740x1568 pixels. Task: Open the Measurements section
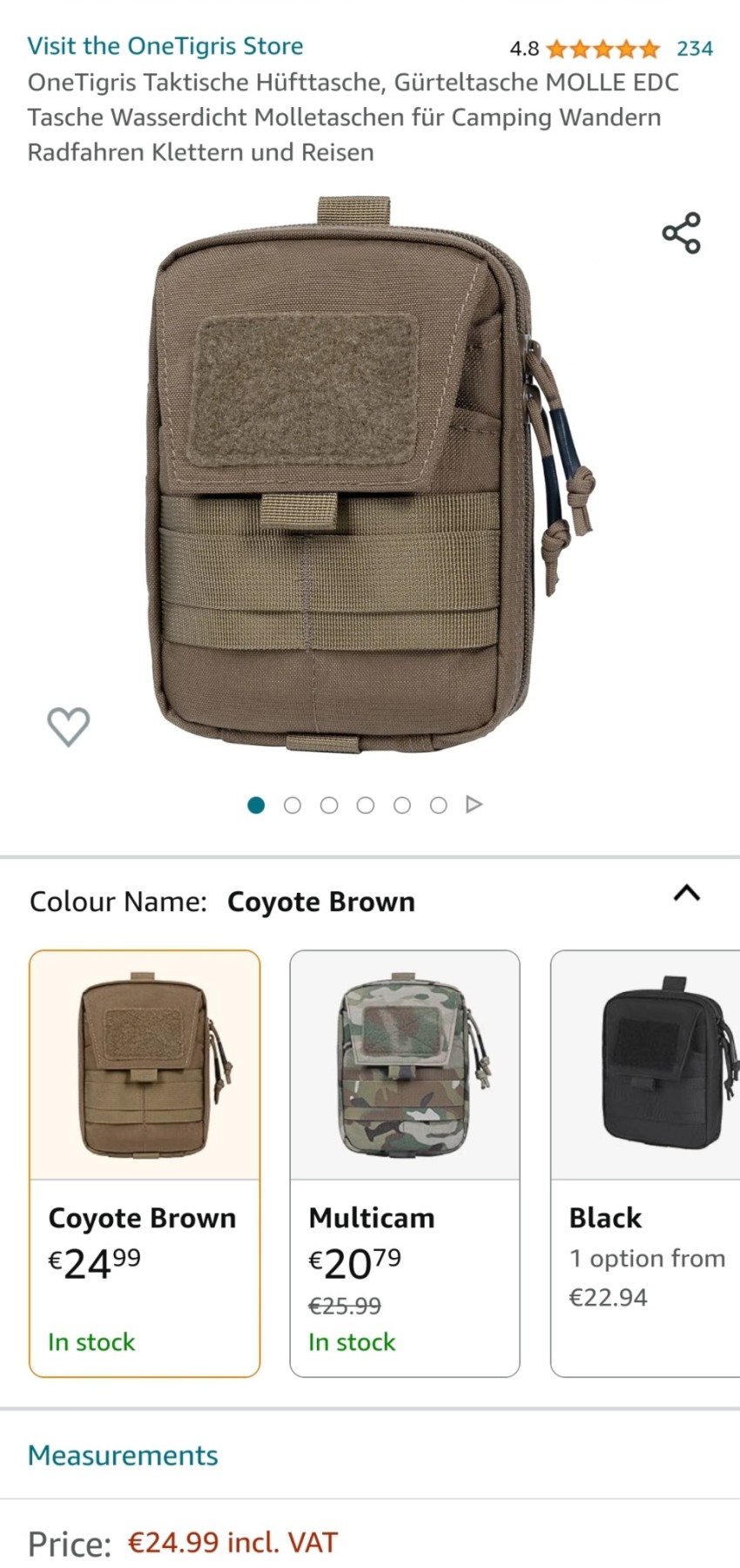123,1455
